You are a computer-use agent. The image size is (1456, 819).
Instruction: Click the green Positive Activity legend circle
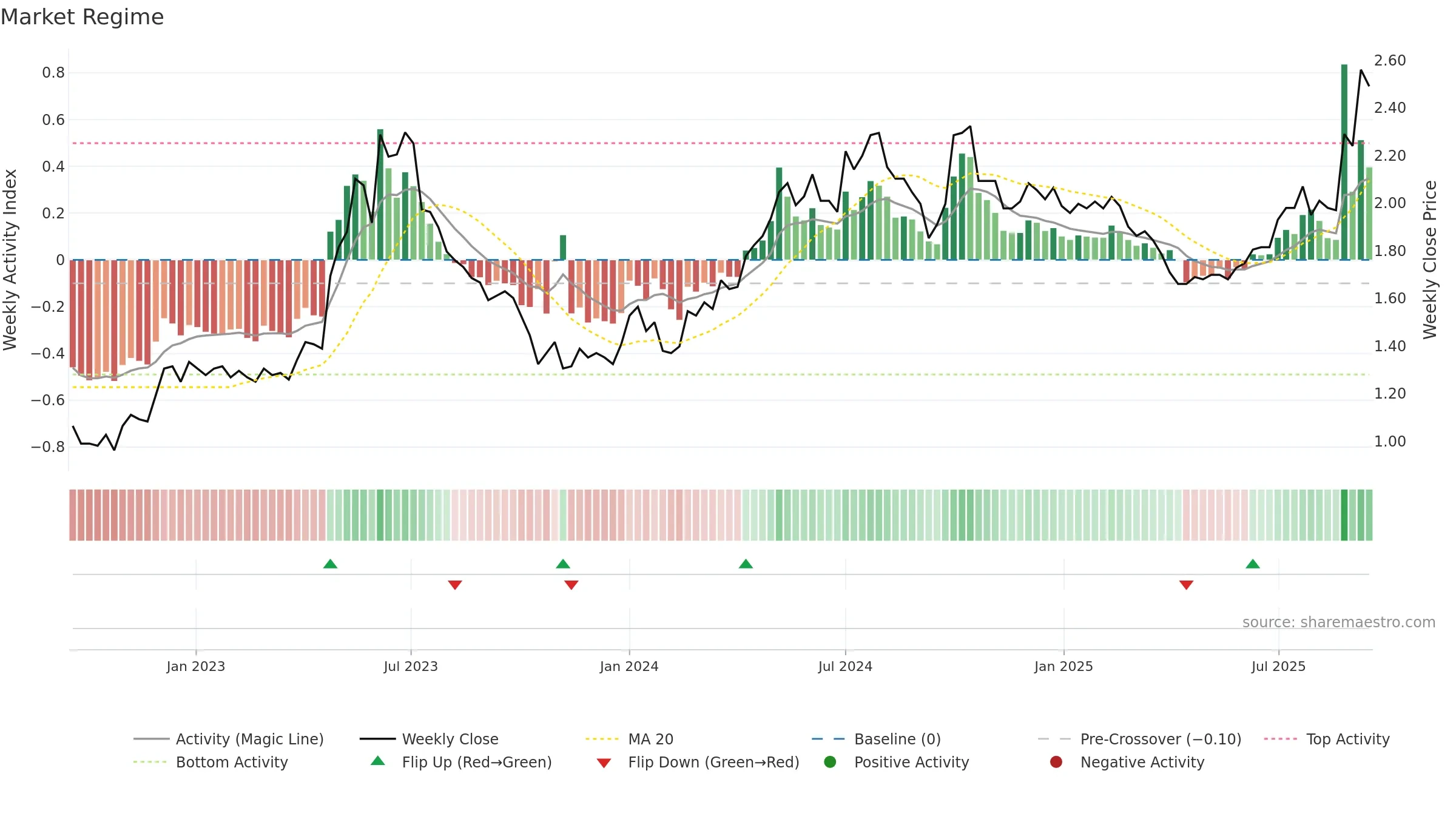pyautogui.click(x=831, y=762)
